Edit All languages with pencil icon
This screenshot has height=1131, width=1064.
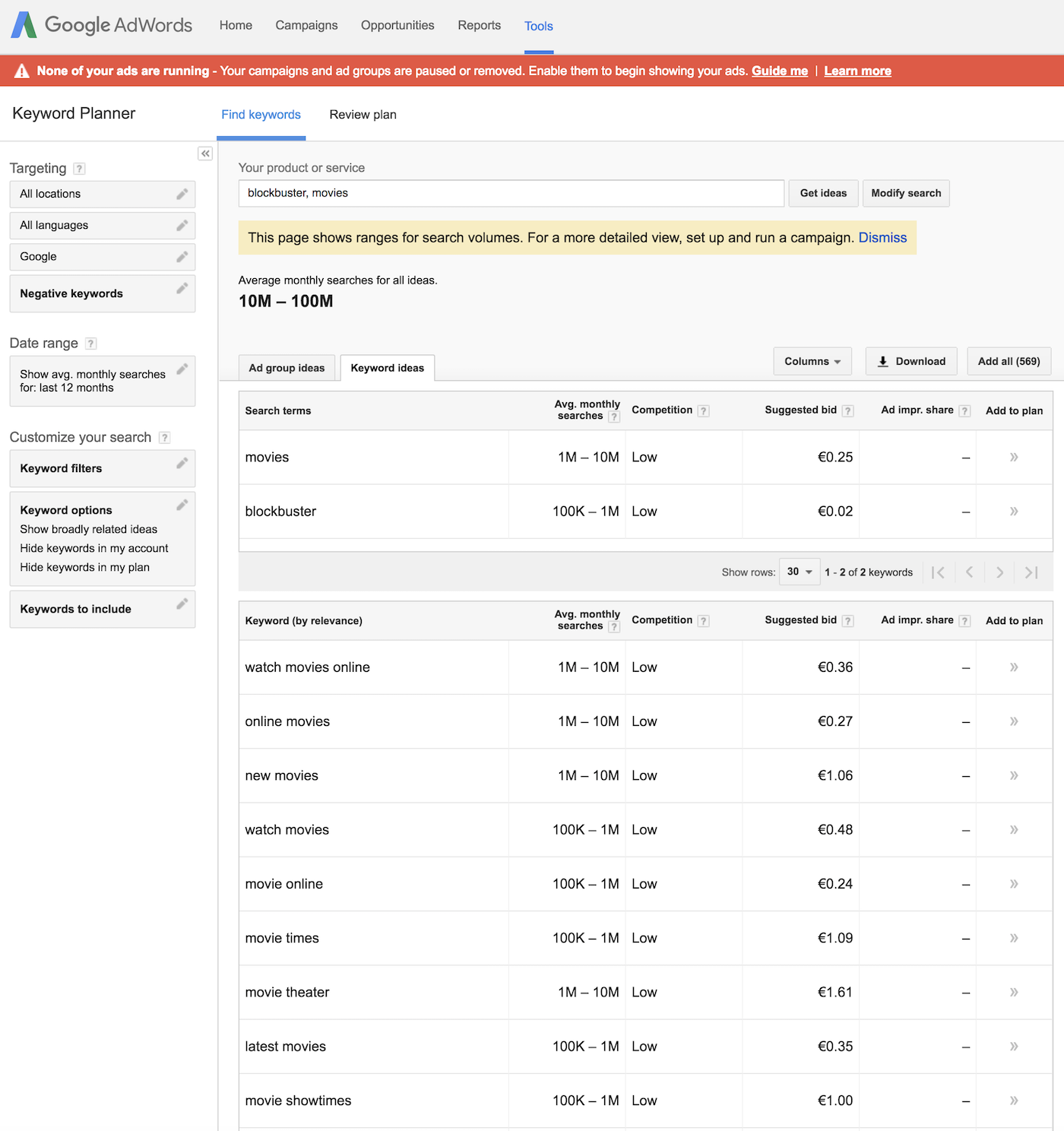182,225
